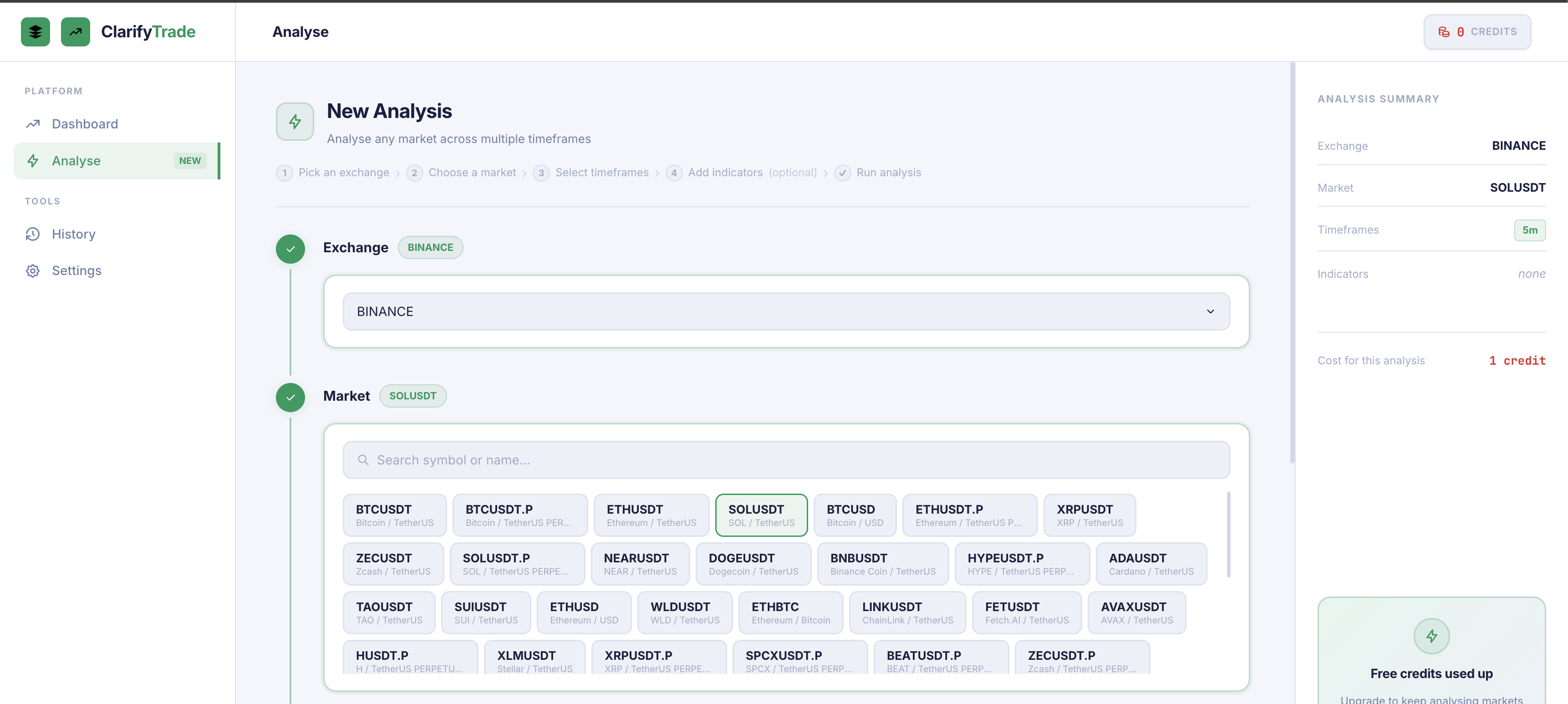
Task: Go to step 2 Choose a market
Action: (x=461, y=173)
